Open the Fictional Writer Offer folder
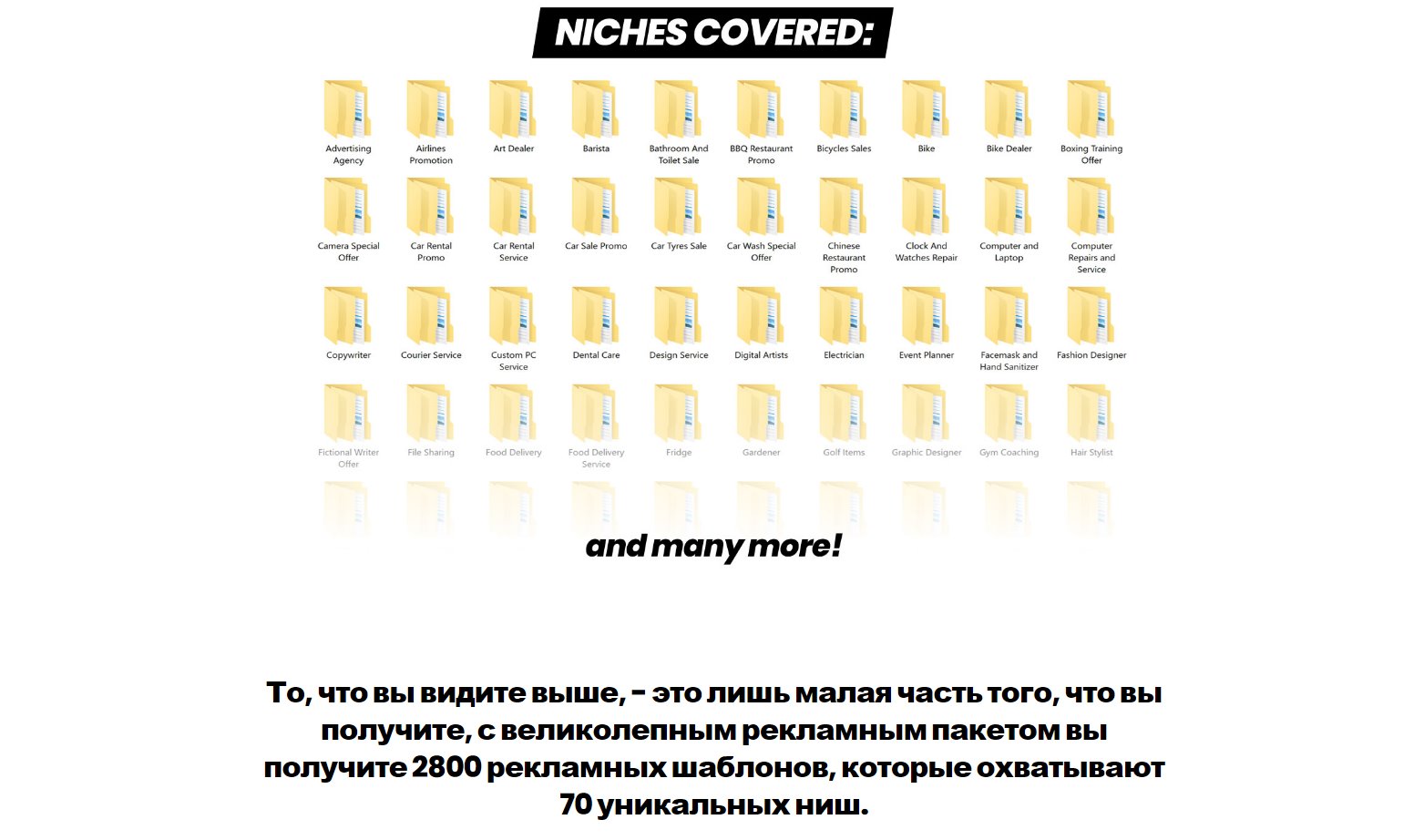The width and height of the screenshot is (1424, 840). (348, 414)
